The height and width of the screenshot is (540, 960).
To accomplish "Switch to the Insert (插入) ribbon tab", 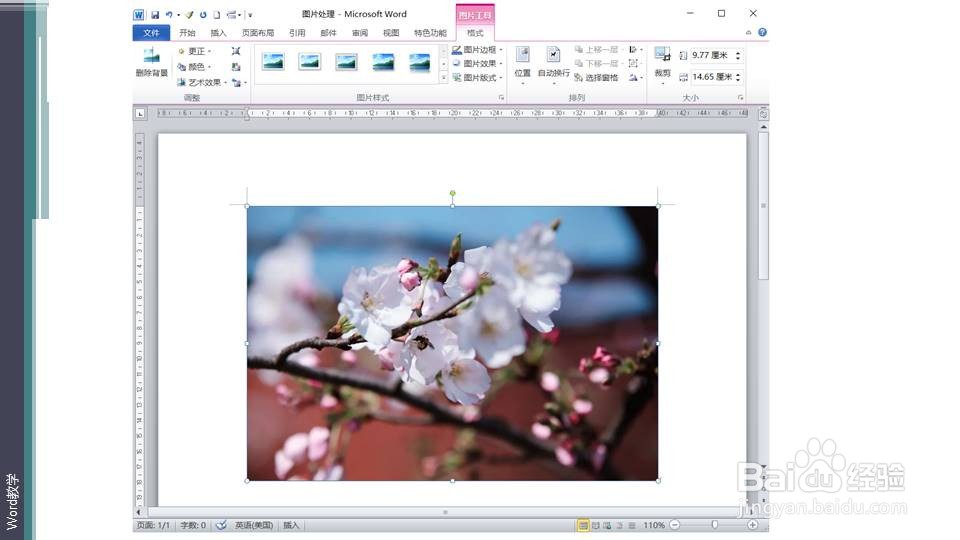I will pos(219,32).
